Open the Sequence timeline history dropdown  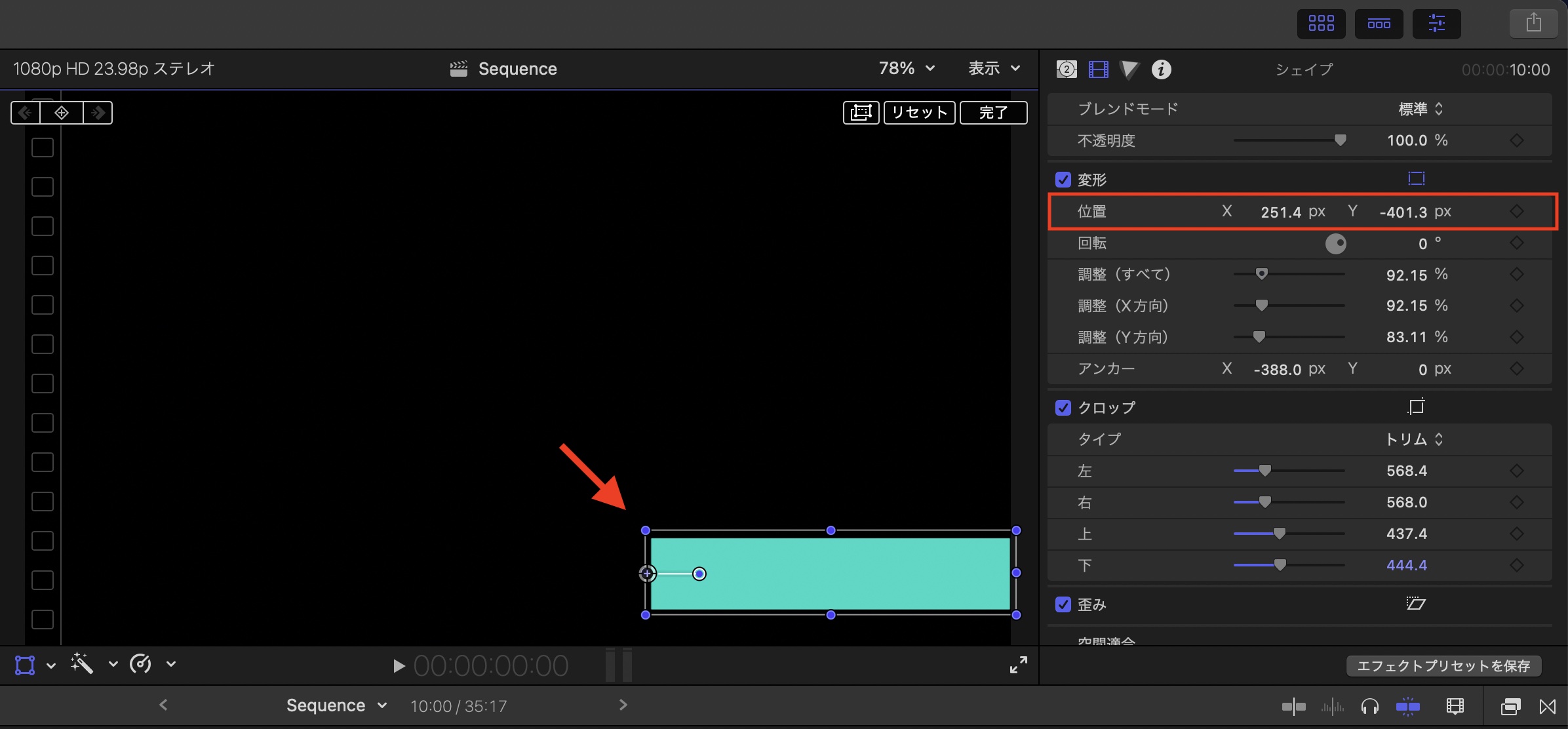click(336, 705)
